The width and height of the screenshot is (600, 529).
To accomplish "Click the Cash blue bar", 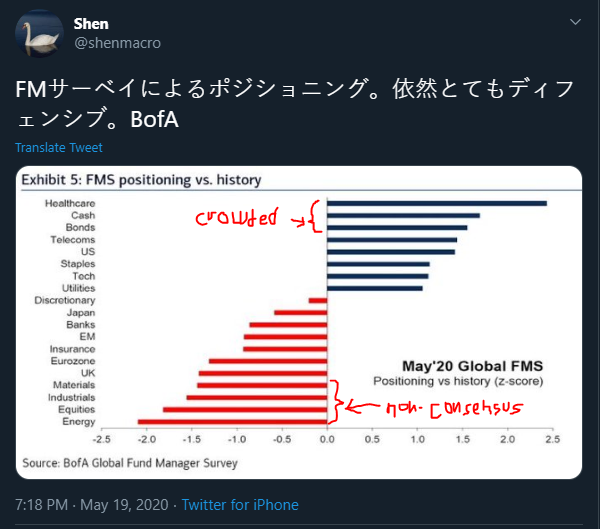I will (403, 216).
